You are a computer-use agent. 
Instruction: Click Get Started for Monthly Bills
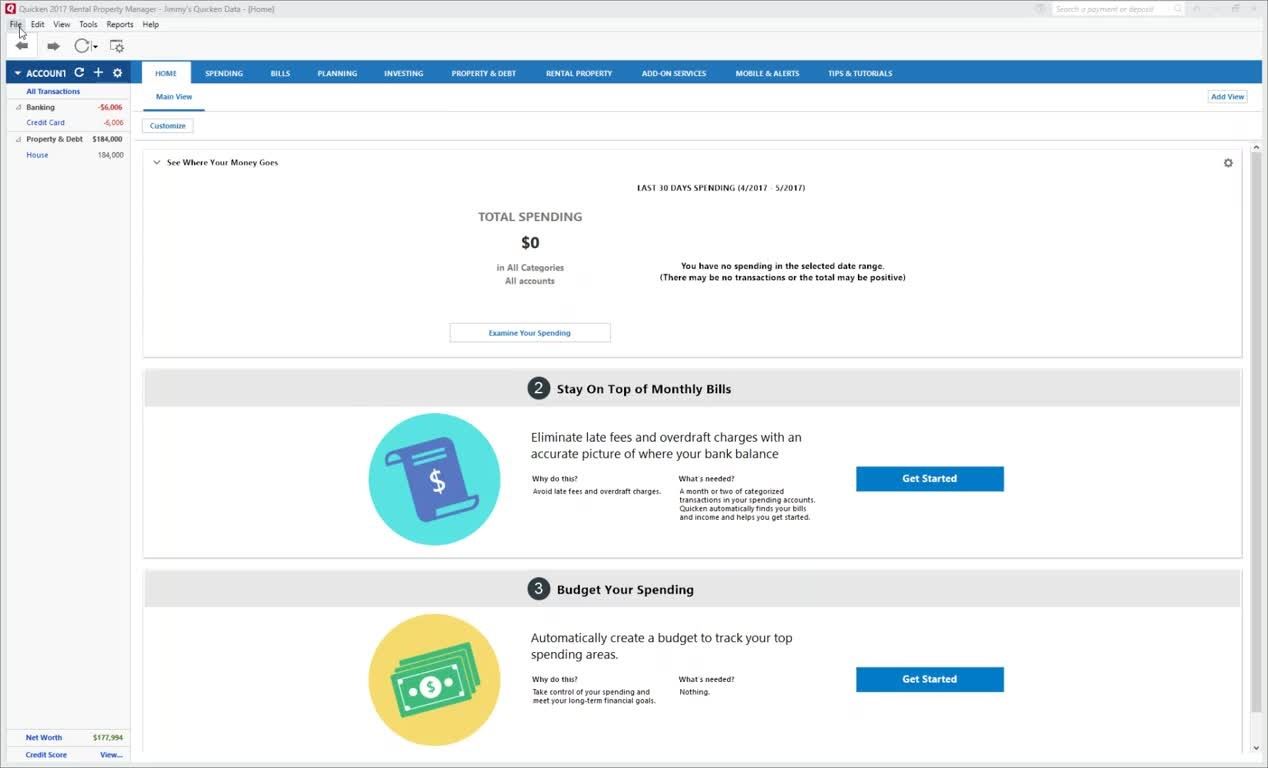[929, 479]
